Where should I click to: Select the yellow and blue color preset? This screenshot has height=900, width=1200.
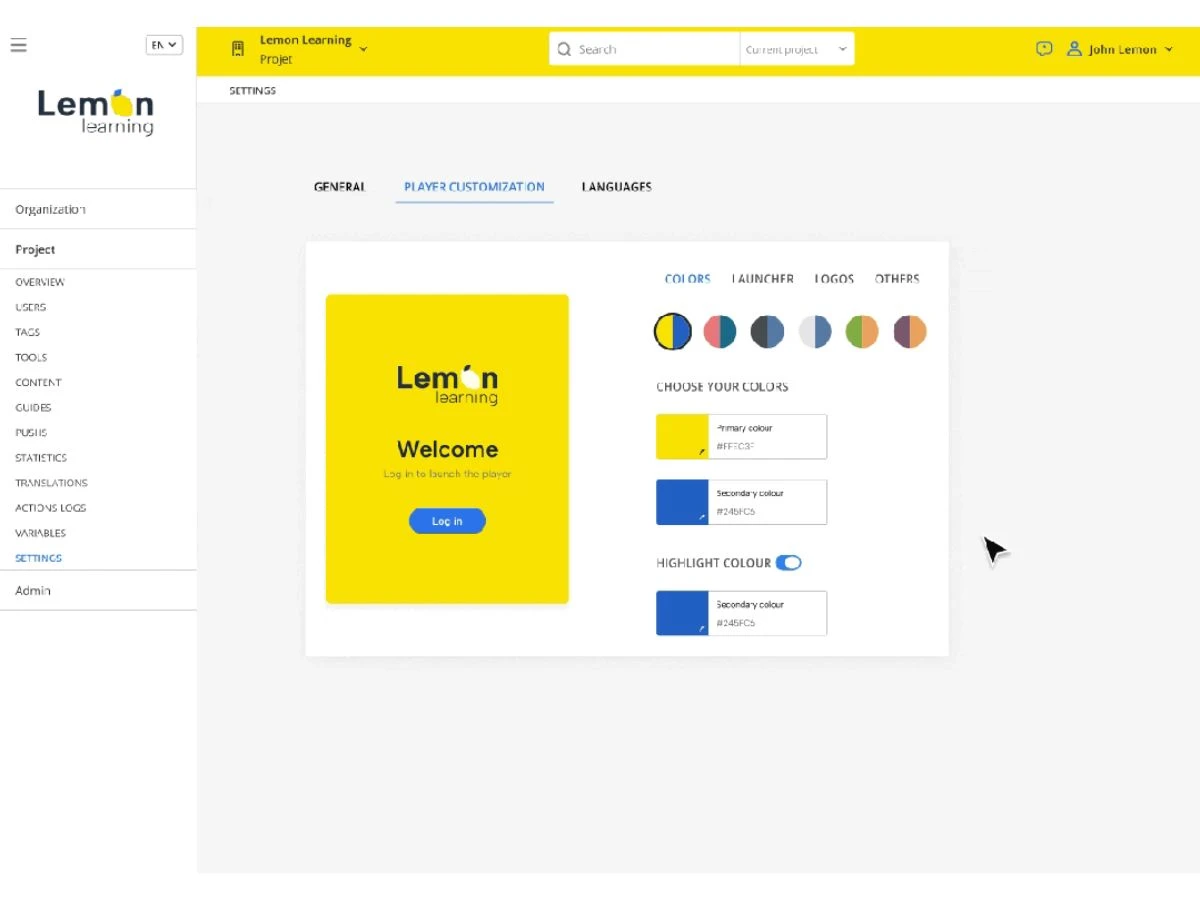673,331
